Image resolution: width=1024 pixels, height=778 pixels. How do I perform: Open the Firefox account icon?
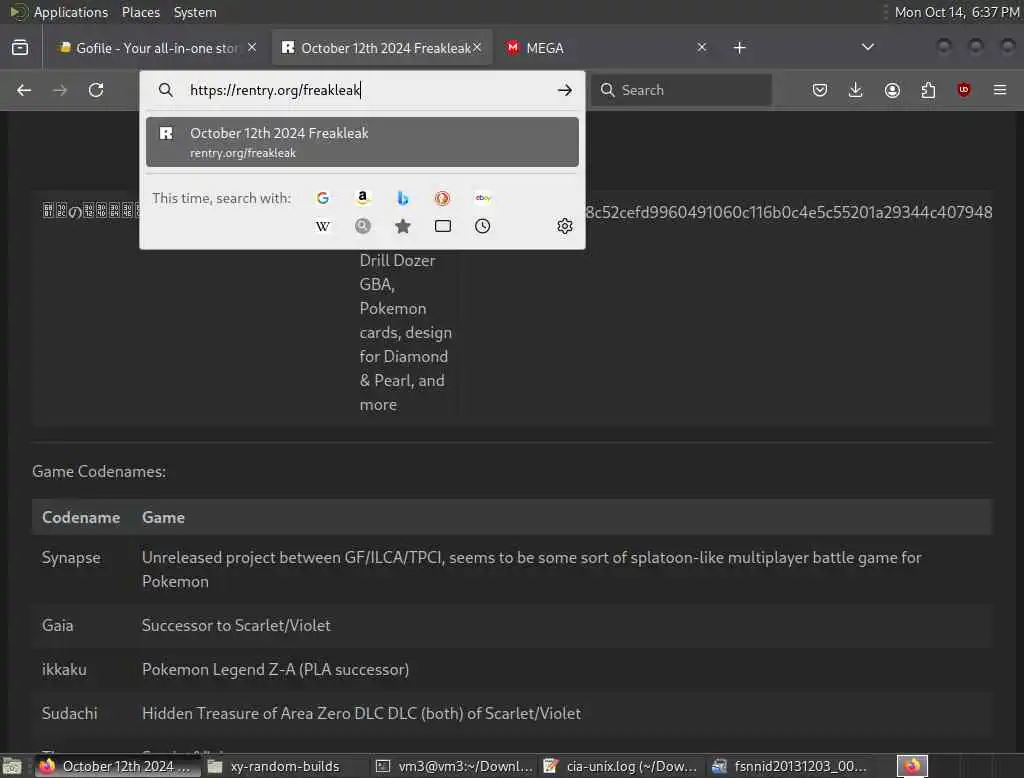click(892, 90)
